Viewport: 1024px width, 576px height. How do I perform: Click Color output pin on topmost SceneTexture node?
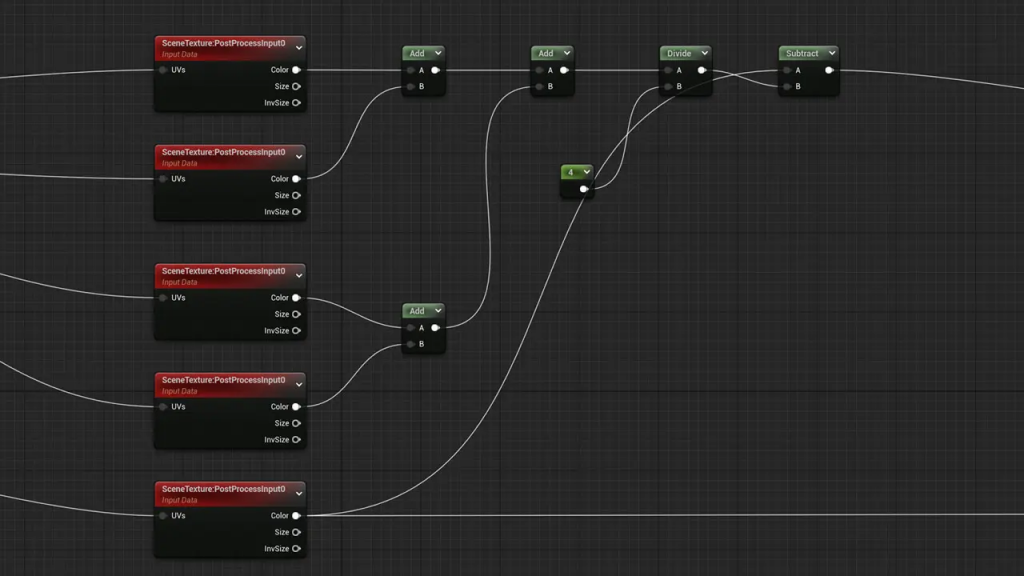pyautogui.click(x=296, y=70)
